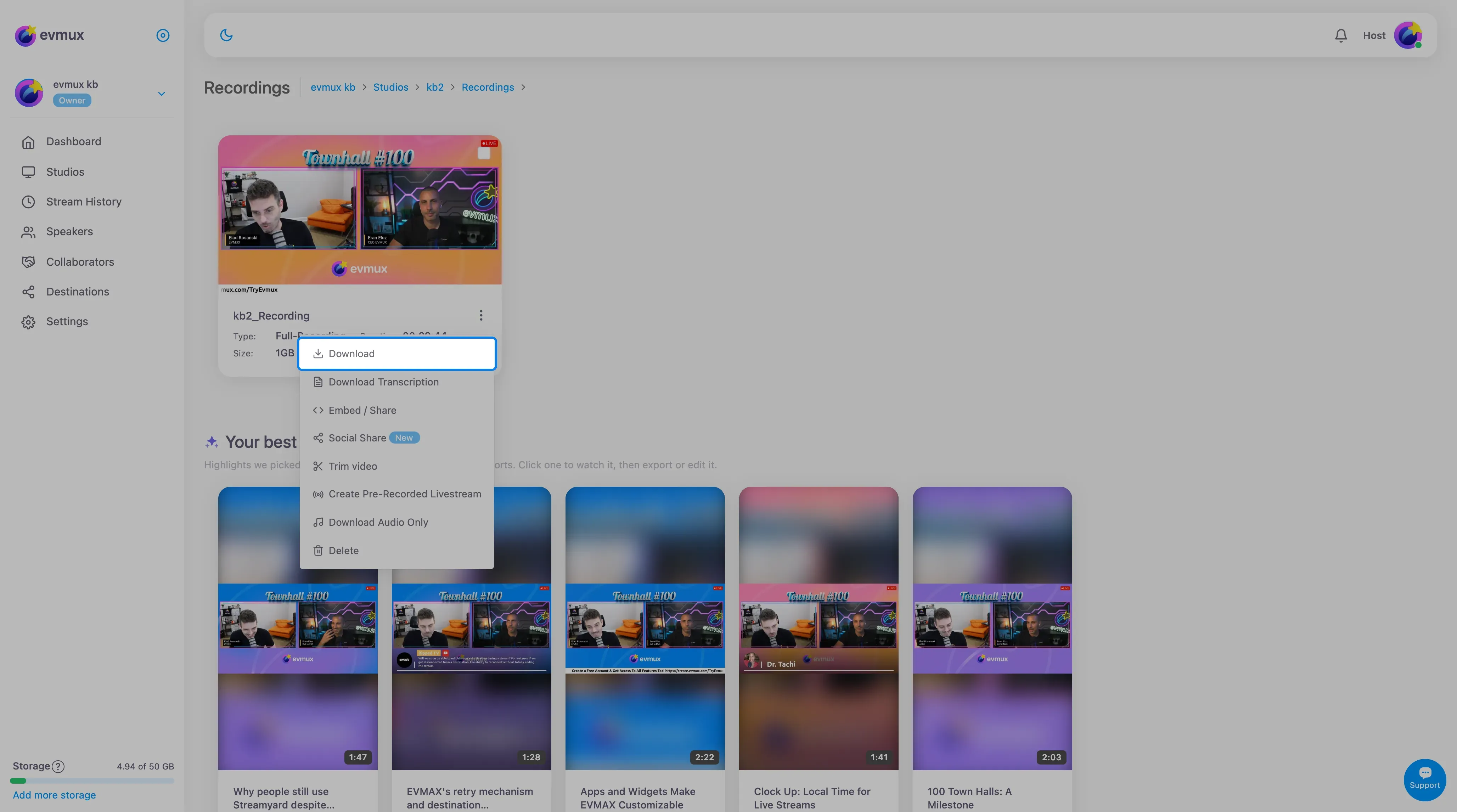
Task: Choose Download Transcription menu item
Action: click(396, 382)
